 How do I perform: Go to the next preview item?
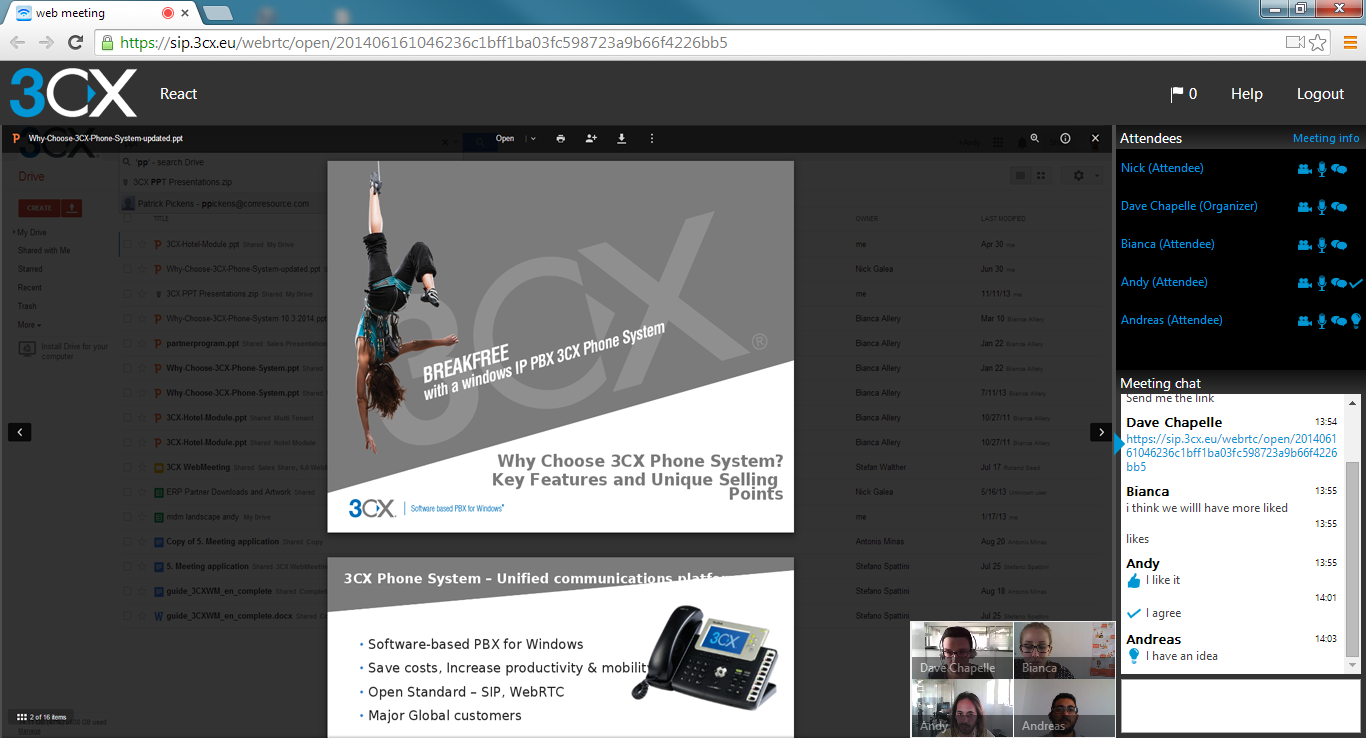point(1101,432)
